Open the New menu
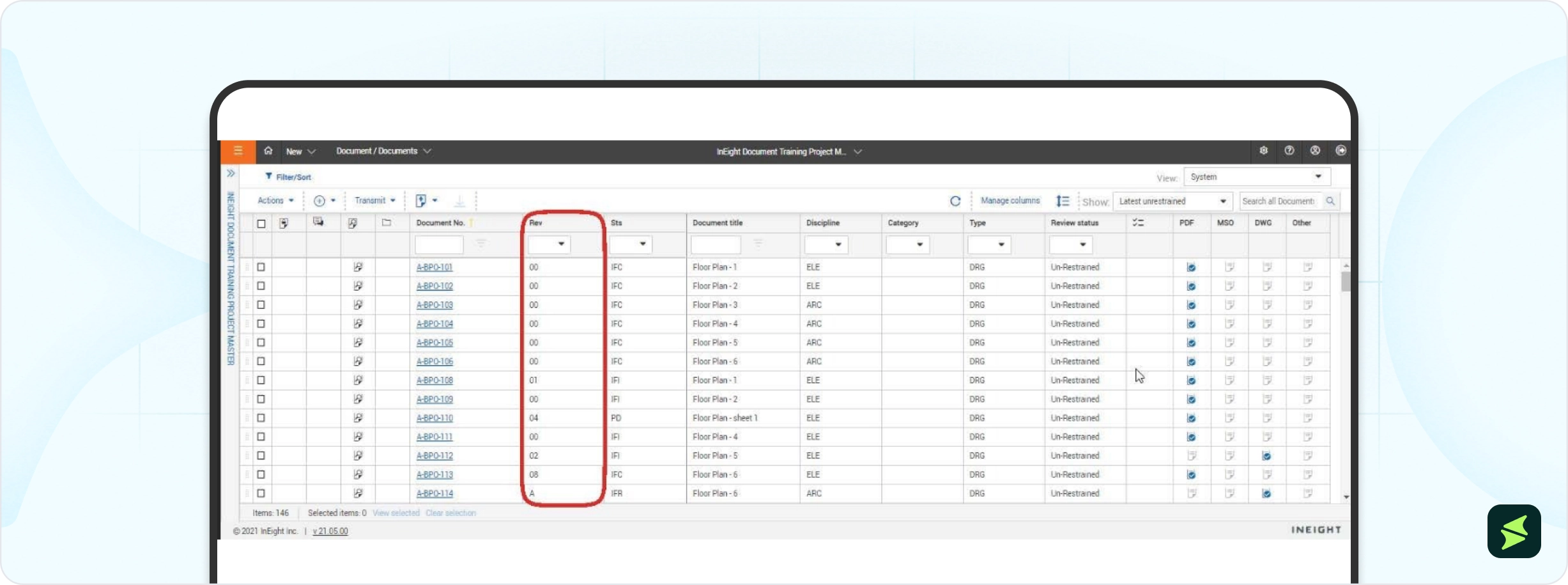Image resolution: width=1568 pixels, height=585 pixels. 301,152
